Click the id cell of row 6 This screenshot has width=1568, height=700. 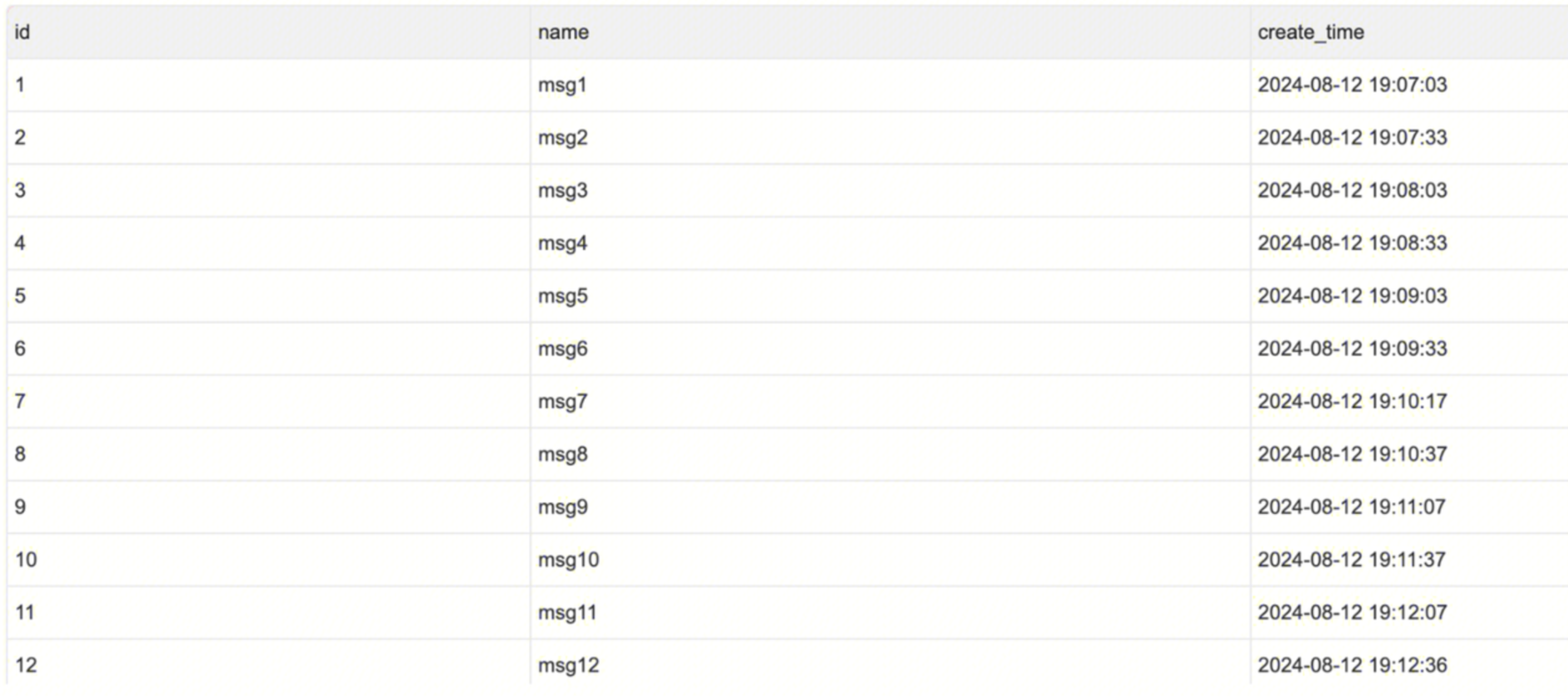tap(20, 349)
